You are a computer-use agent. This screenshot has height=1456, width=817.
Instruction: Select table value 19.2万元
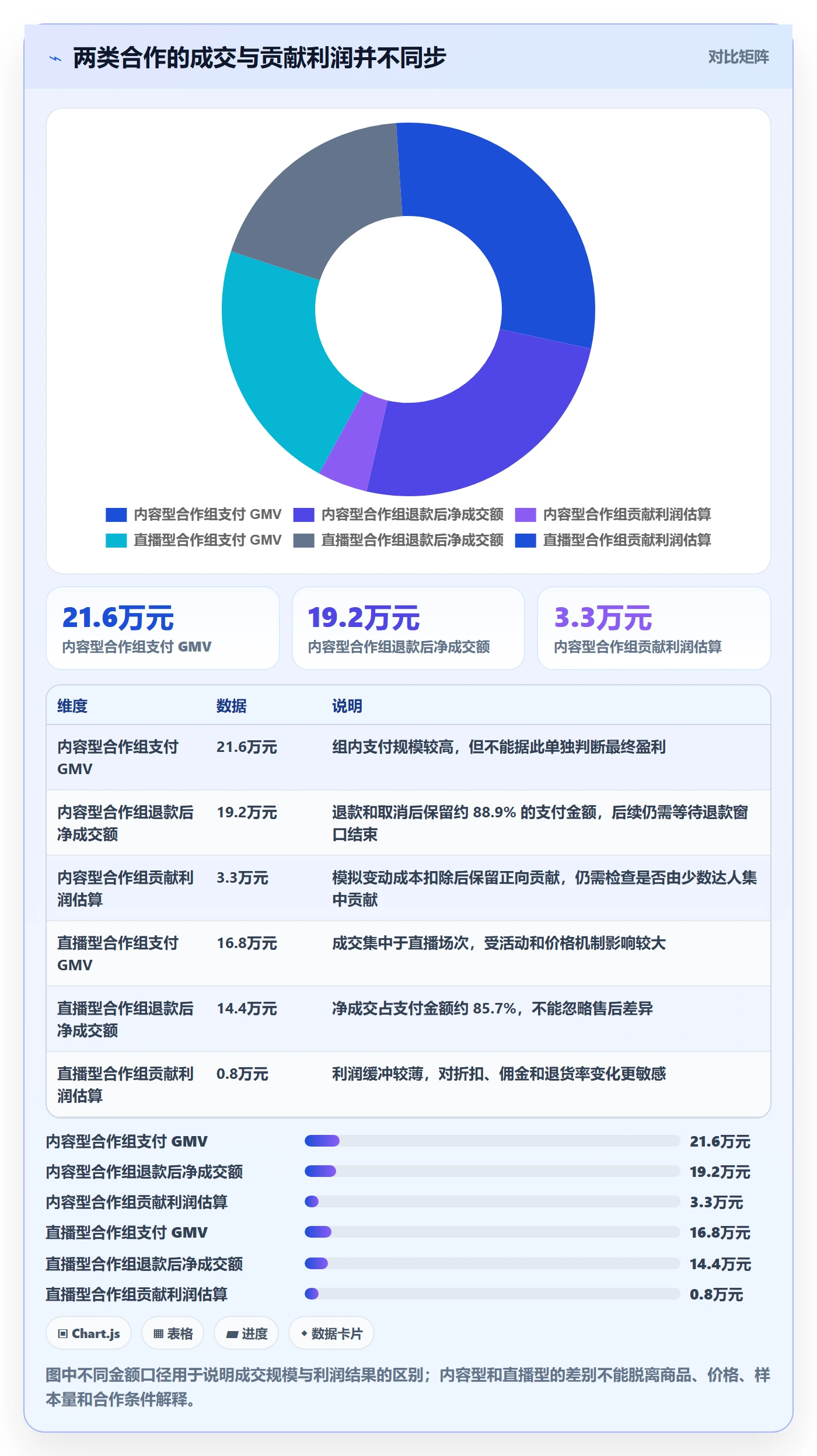(x=247, y=812)
